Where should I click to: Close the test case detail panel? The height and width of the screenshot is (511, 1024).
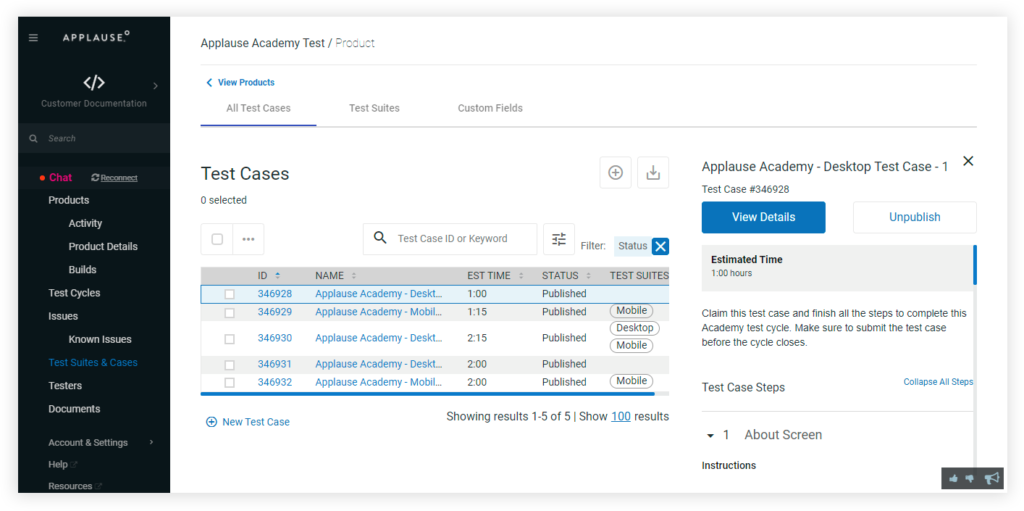[x=968, y=161]
